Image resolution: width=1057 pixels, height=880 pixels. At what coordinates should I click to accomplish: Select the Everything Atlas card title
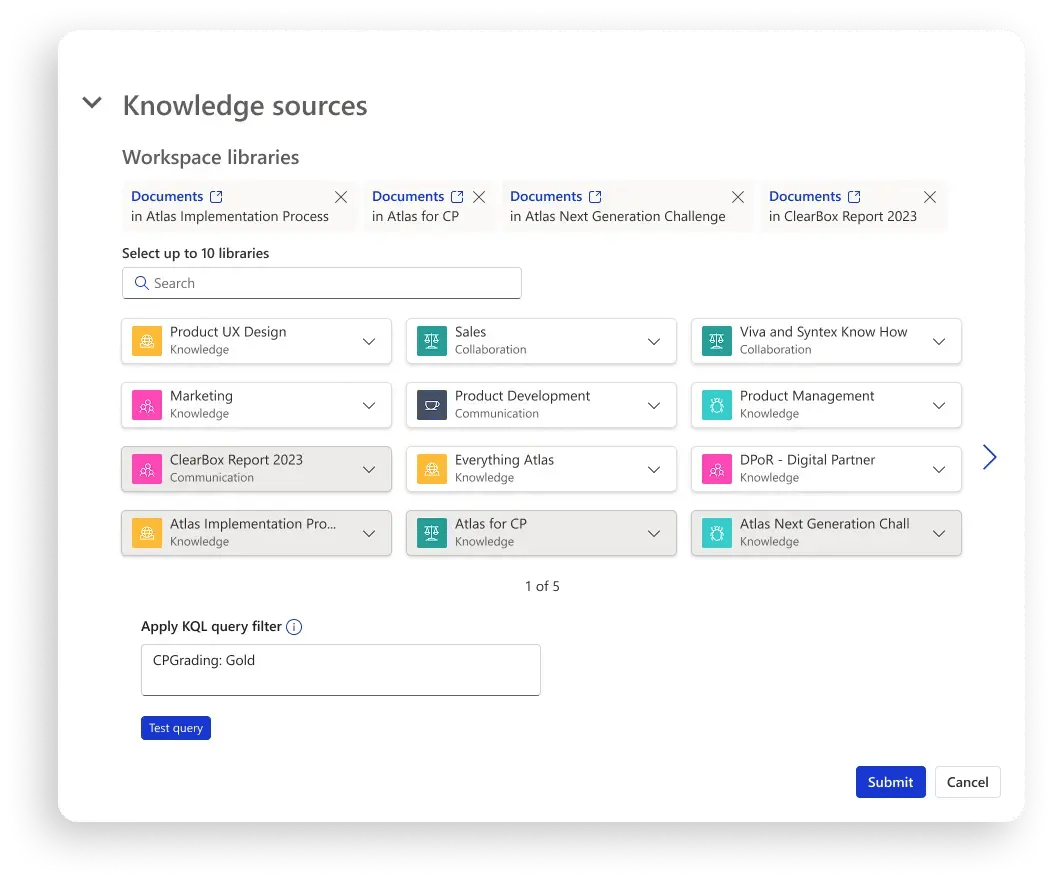504,461
